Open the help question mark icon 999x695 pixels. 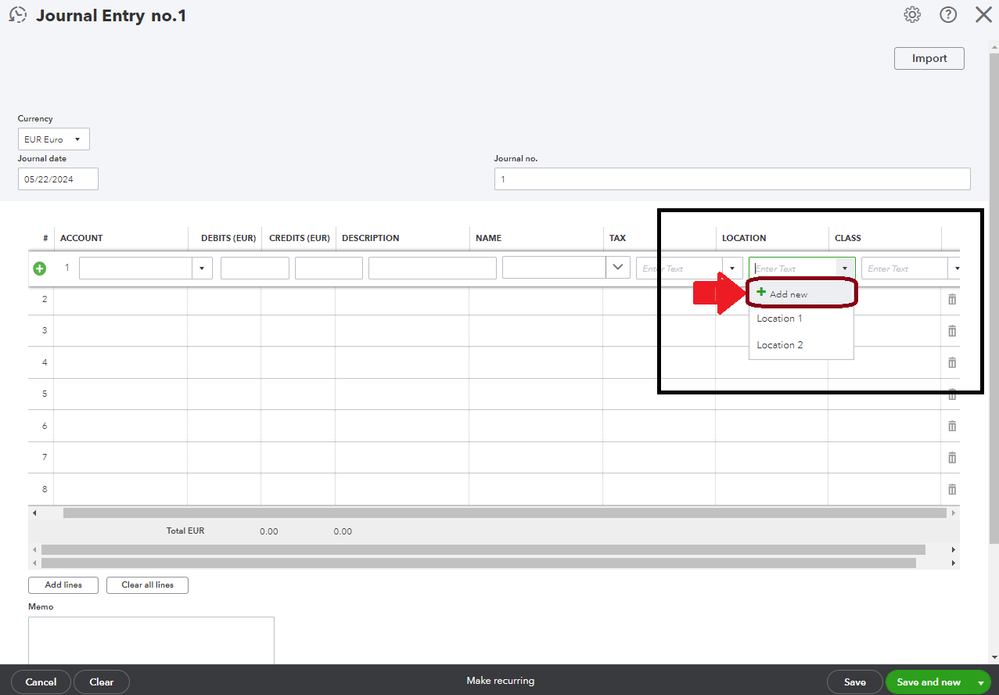coord(948,15)
